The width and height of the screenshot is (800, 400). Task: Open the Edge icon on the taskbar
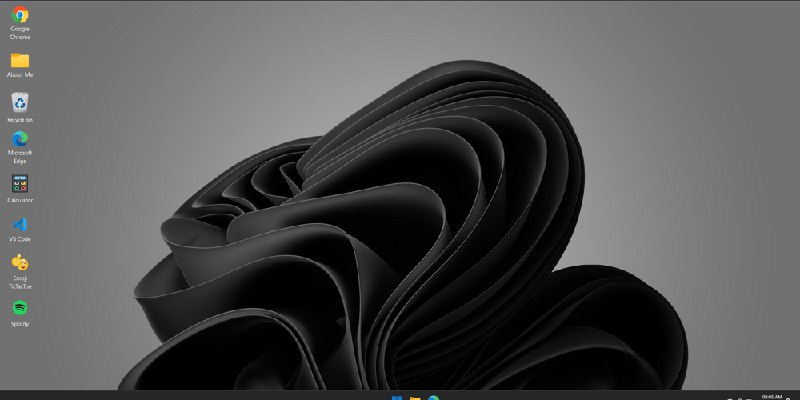433,397
